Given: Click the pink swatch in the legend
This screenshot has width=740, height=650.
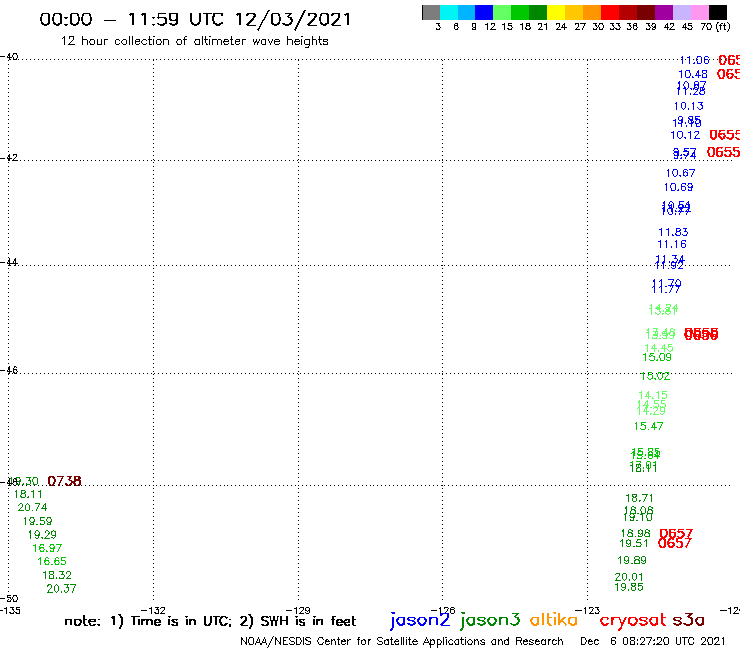Looking at the screenshot, I should point(699,12).
